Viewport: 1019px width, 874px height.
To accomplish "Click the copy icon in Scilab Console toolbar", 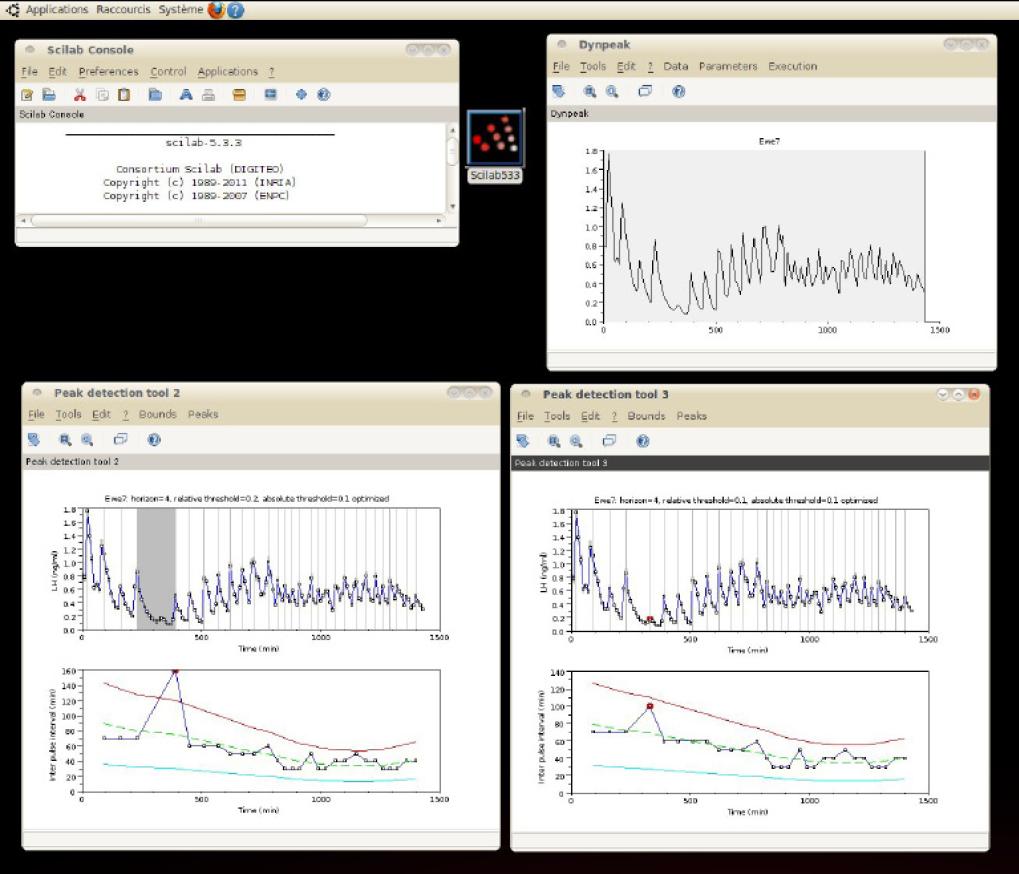I will click(x=102, y=95).
